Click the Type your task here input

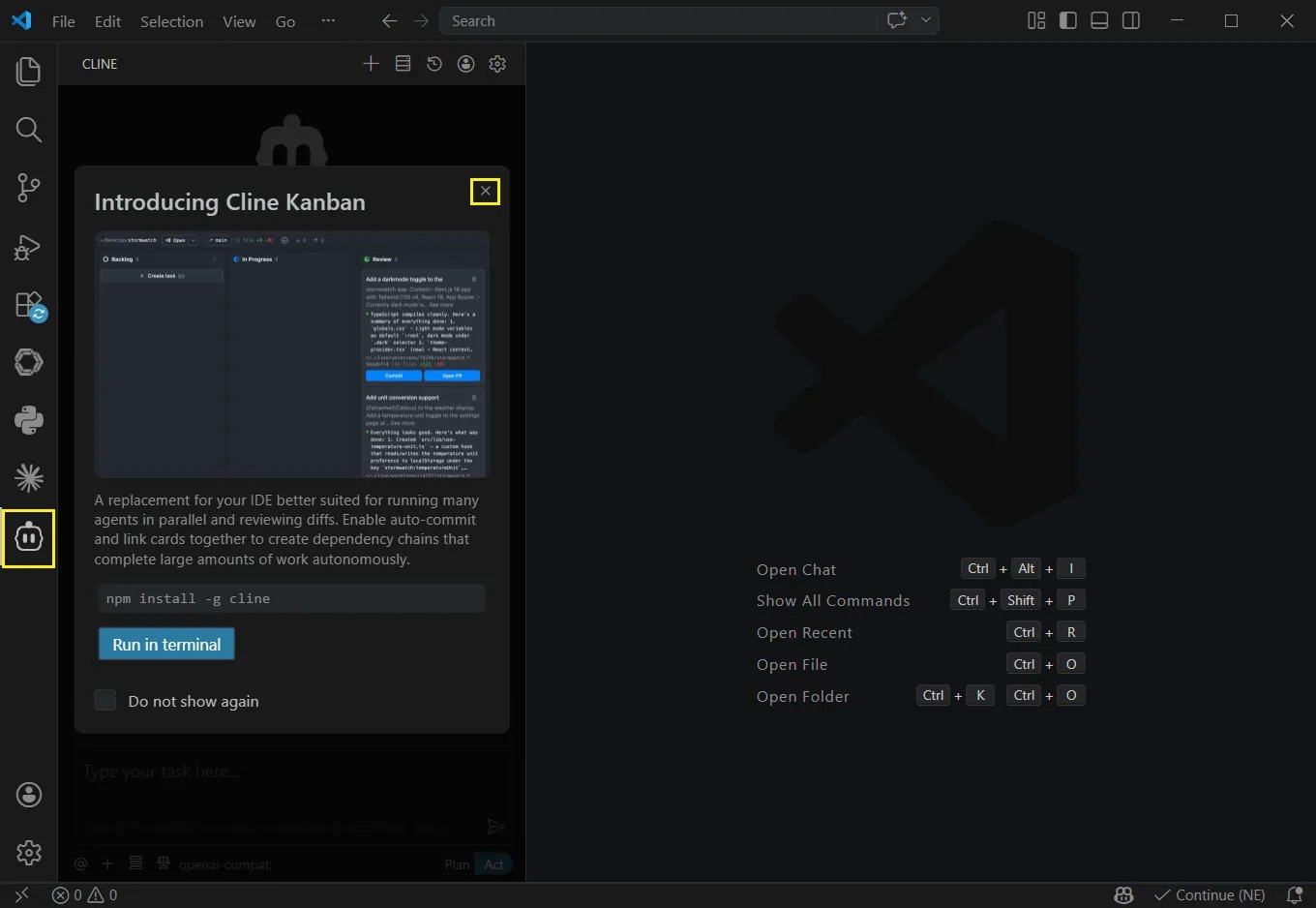[x=291, y=772]
